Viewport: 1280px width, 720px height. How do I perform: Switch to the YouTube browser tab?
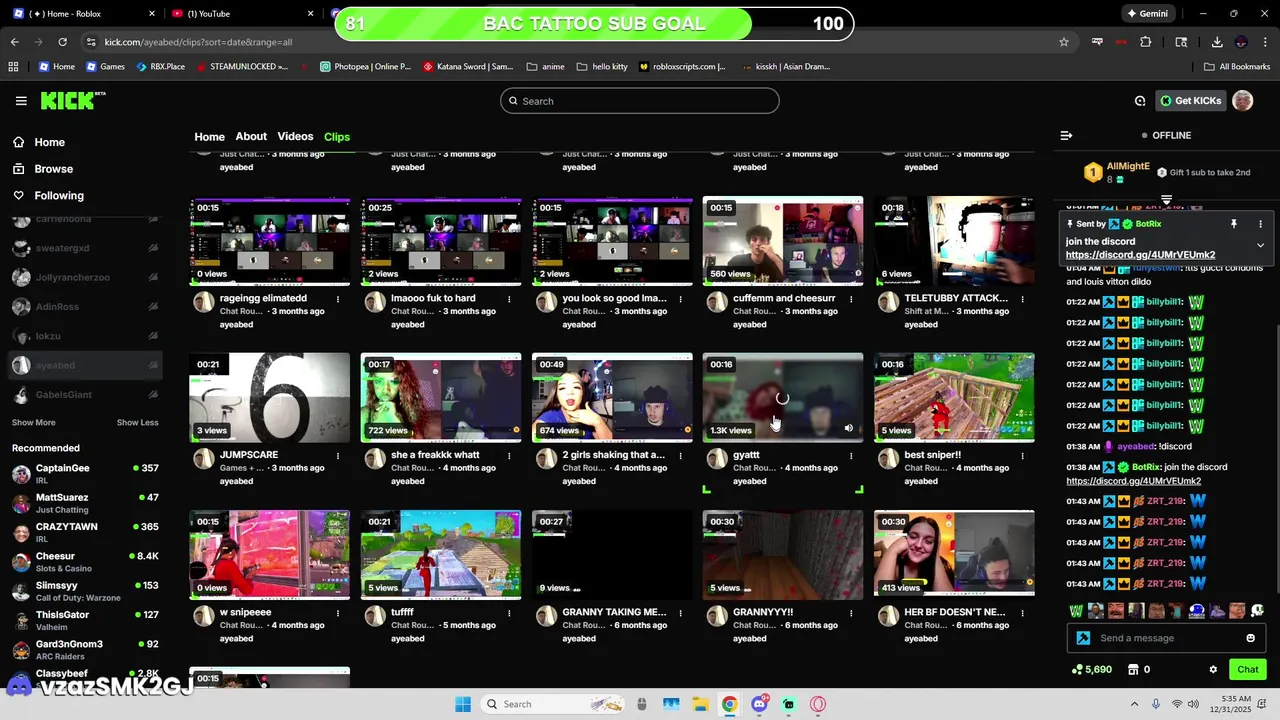pyautogui.click(x=240, y=13)
